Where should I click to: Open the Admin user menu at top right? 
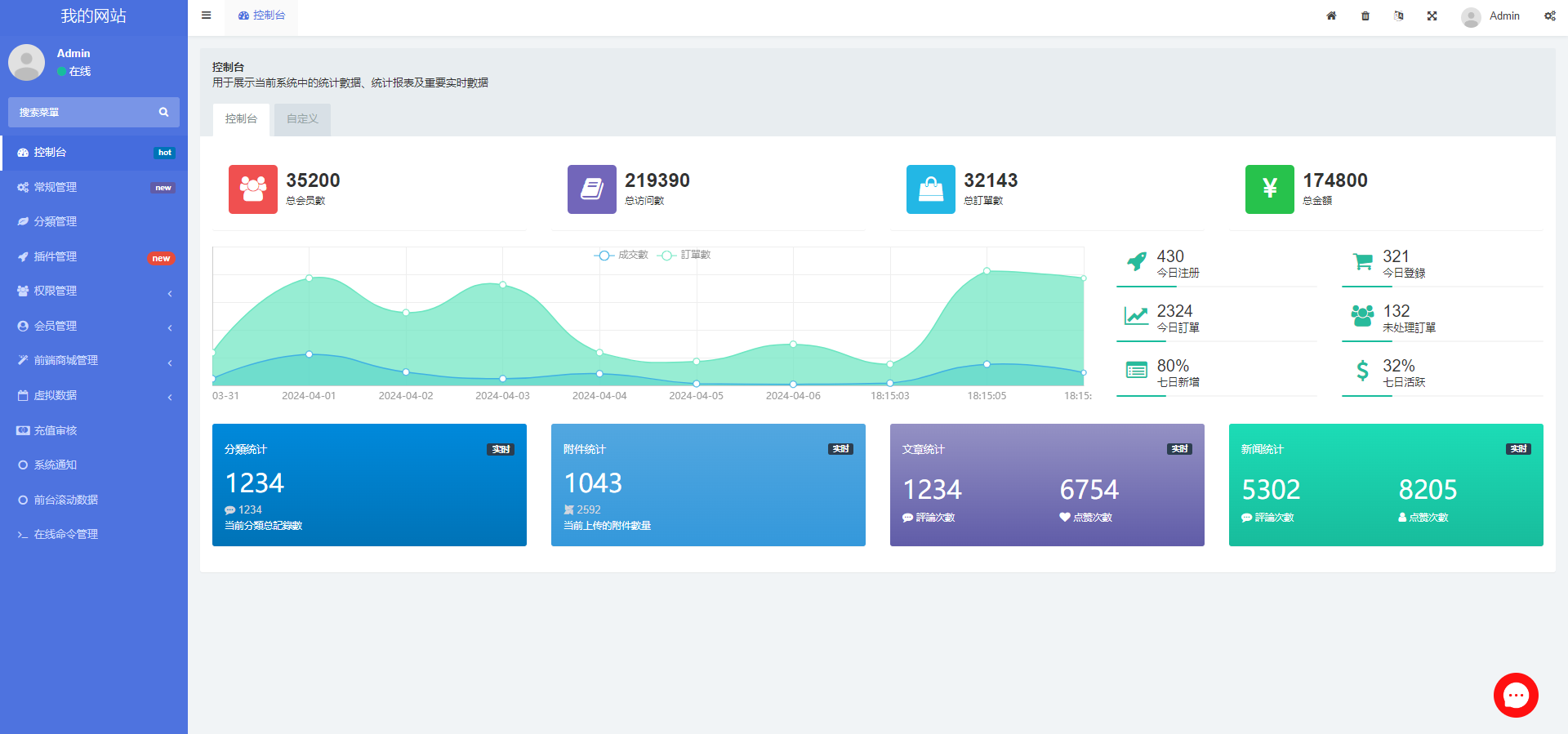[1491, 16]
